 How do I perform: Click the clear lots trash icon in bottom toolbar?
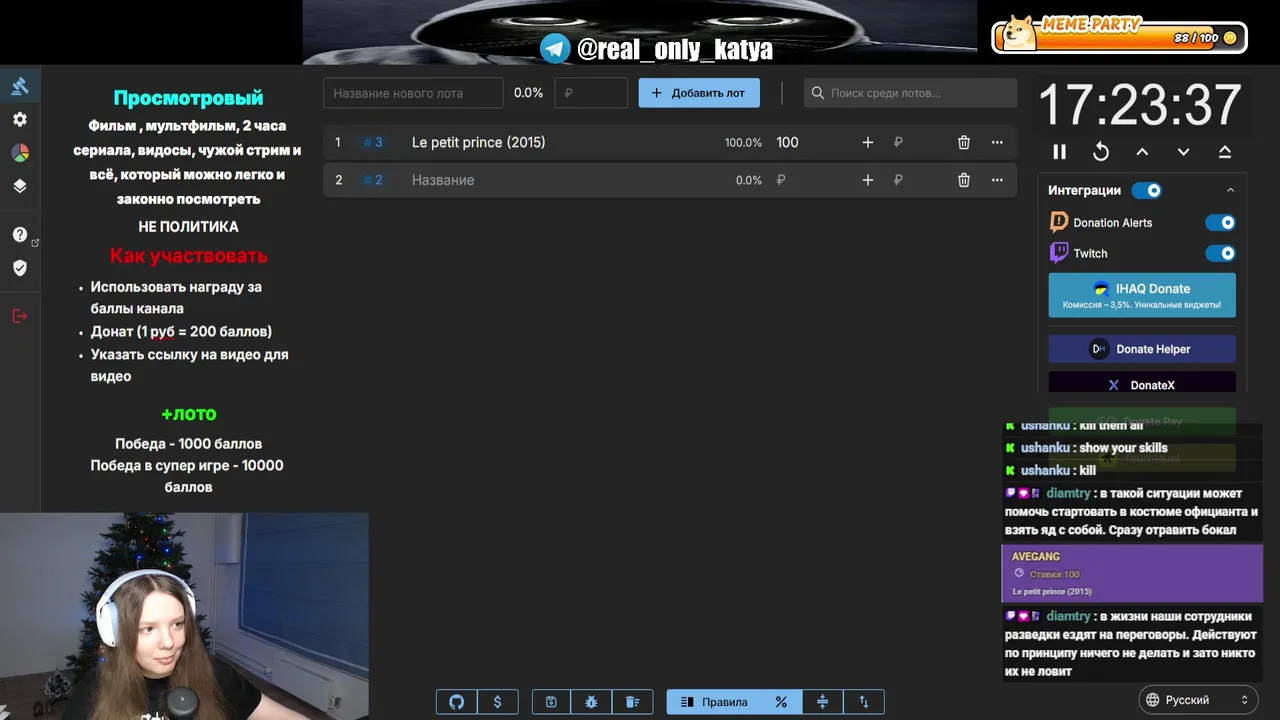pos(633,702)
